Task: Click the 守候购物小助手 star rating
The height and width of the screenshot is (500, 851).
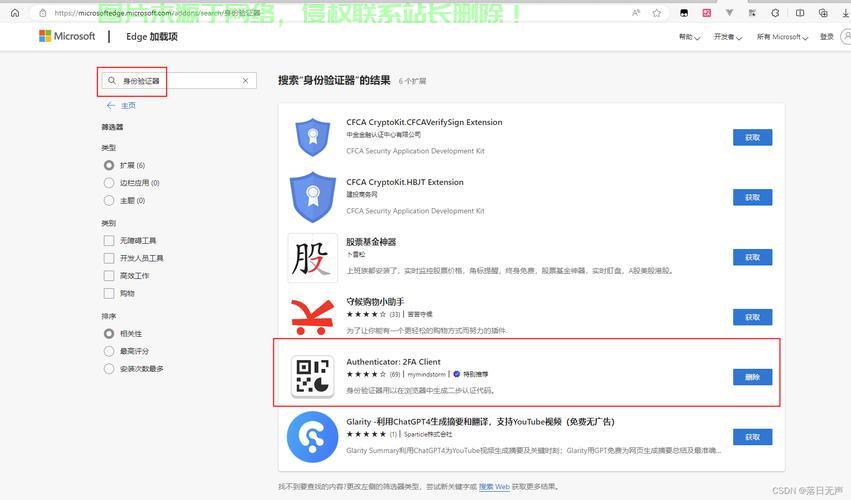Action: pyautogui.click(x=366, y=314)
